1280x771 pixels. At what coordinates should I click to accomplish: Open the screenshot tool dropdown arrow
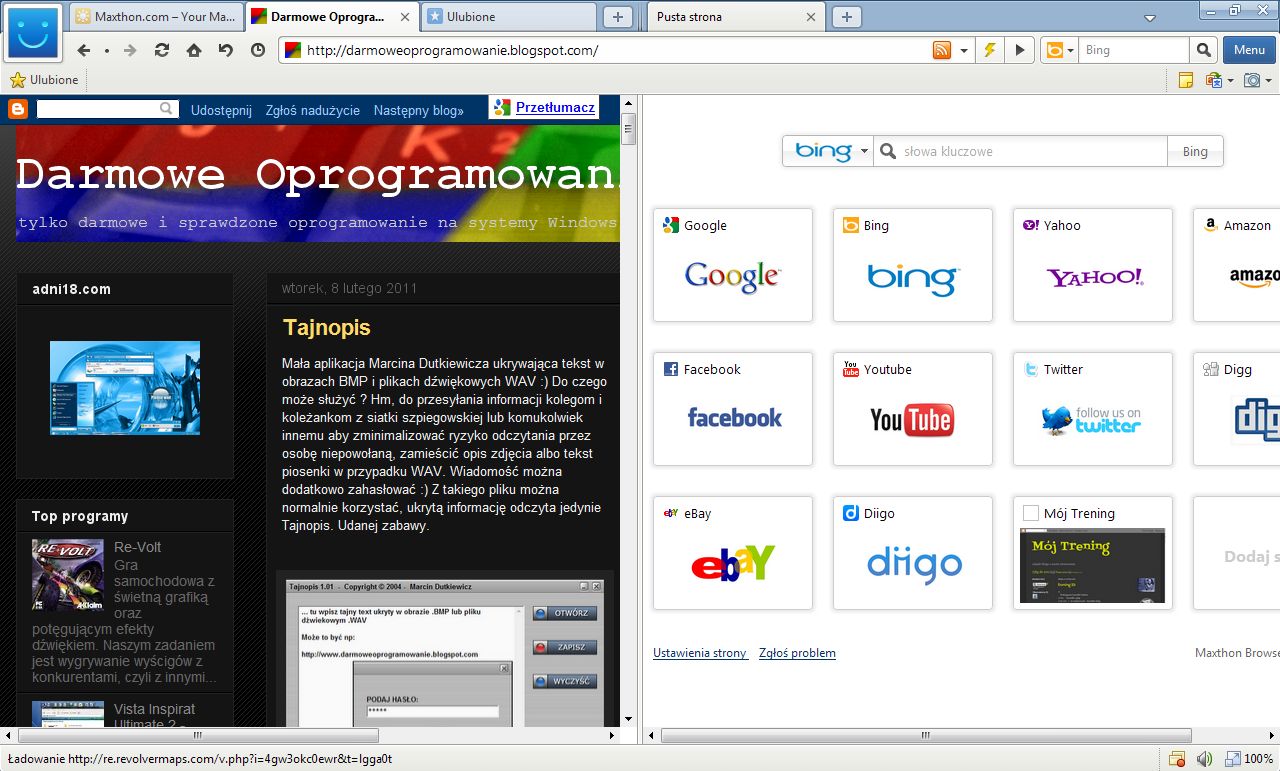click(1268, 79)
